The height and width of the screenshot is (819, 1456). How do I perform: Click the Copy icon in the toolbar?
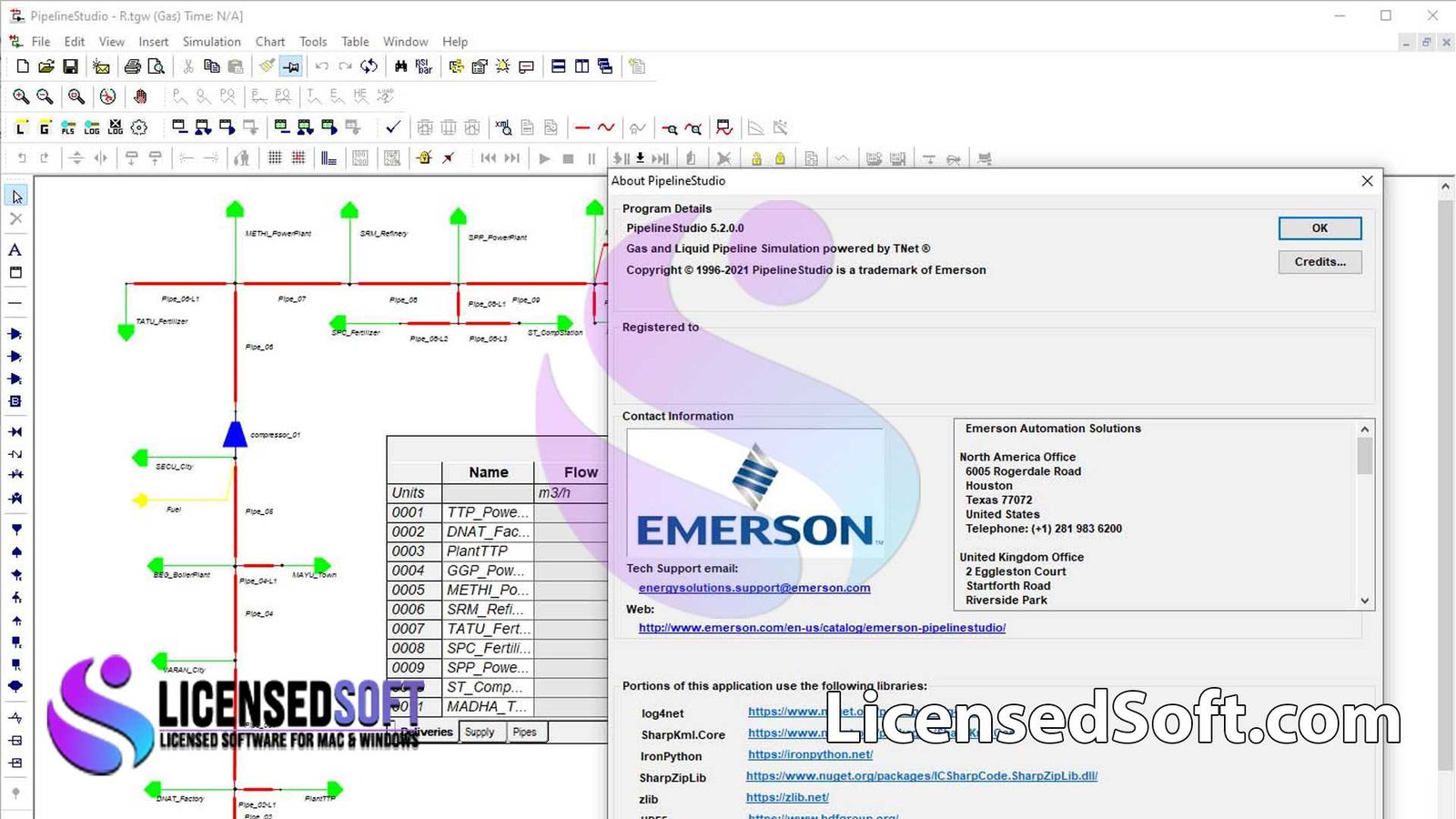pos(212,66)
